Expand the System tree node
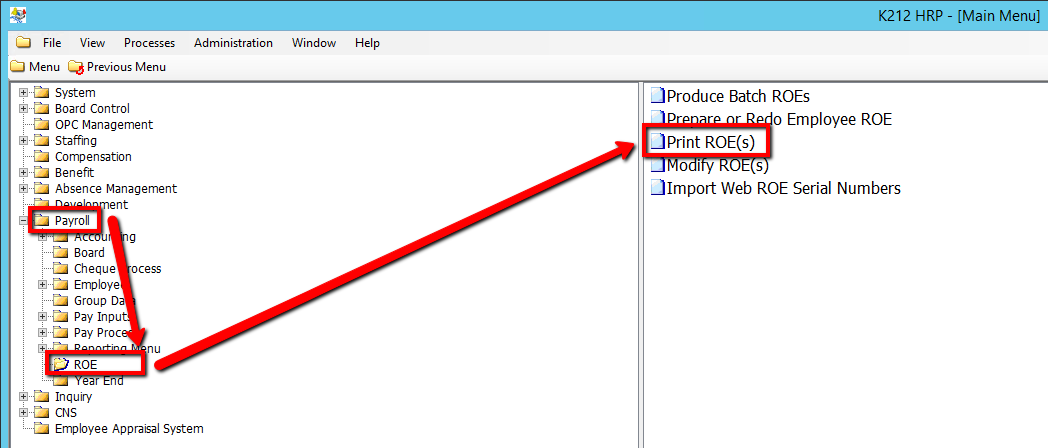 (24, 93)
